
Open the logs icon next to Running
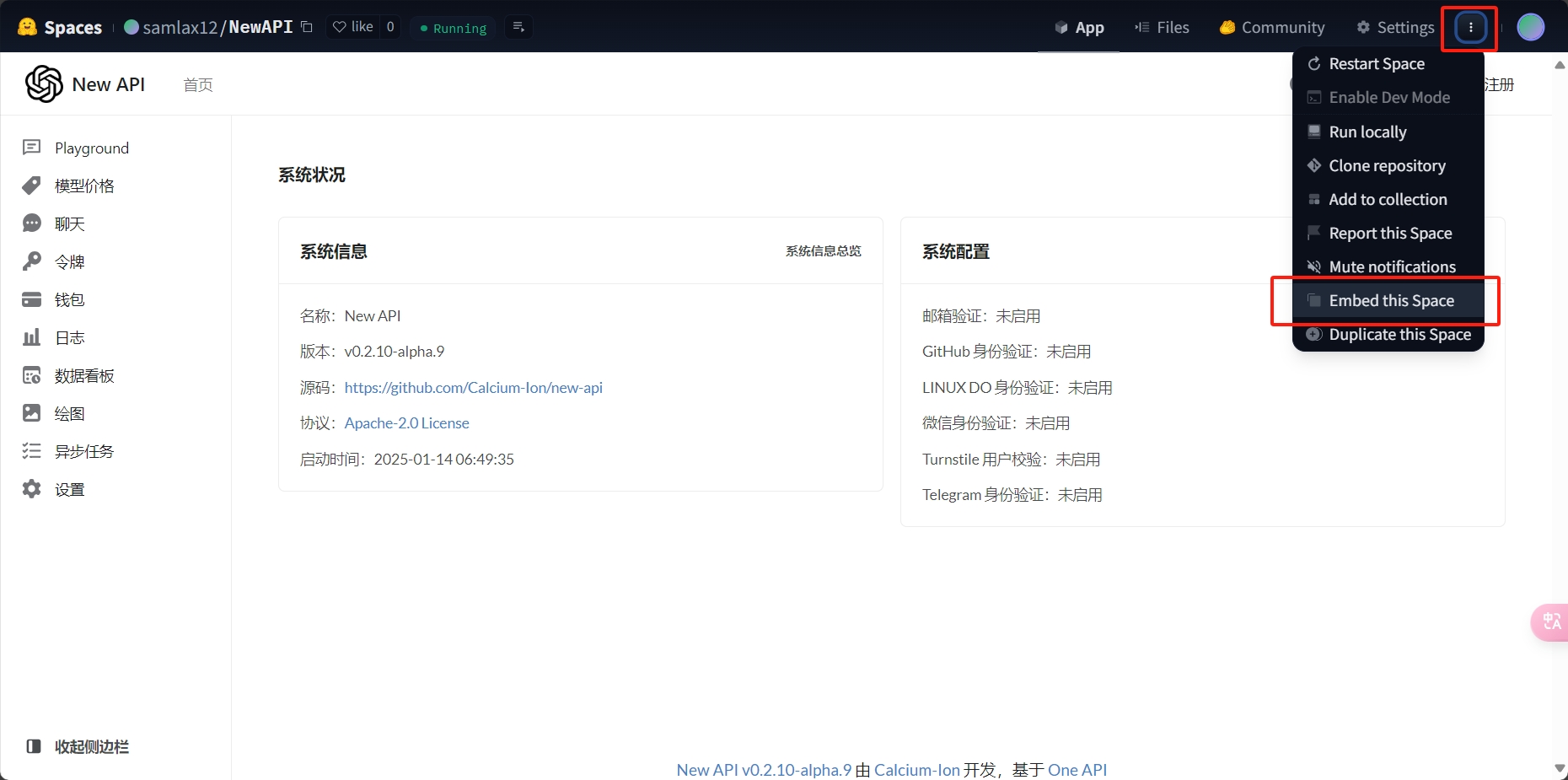pos(518,27)
